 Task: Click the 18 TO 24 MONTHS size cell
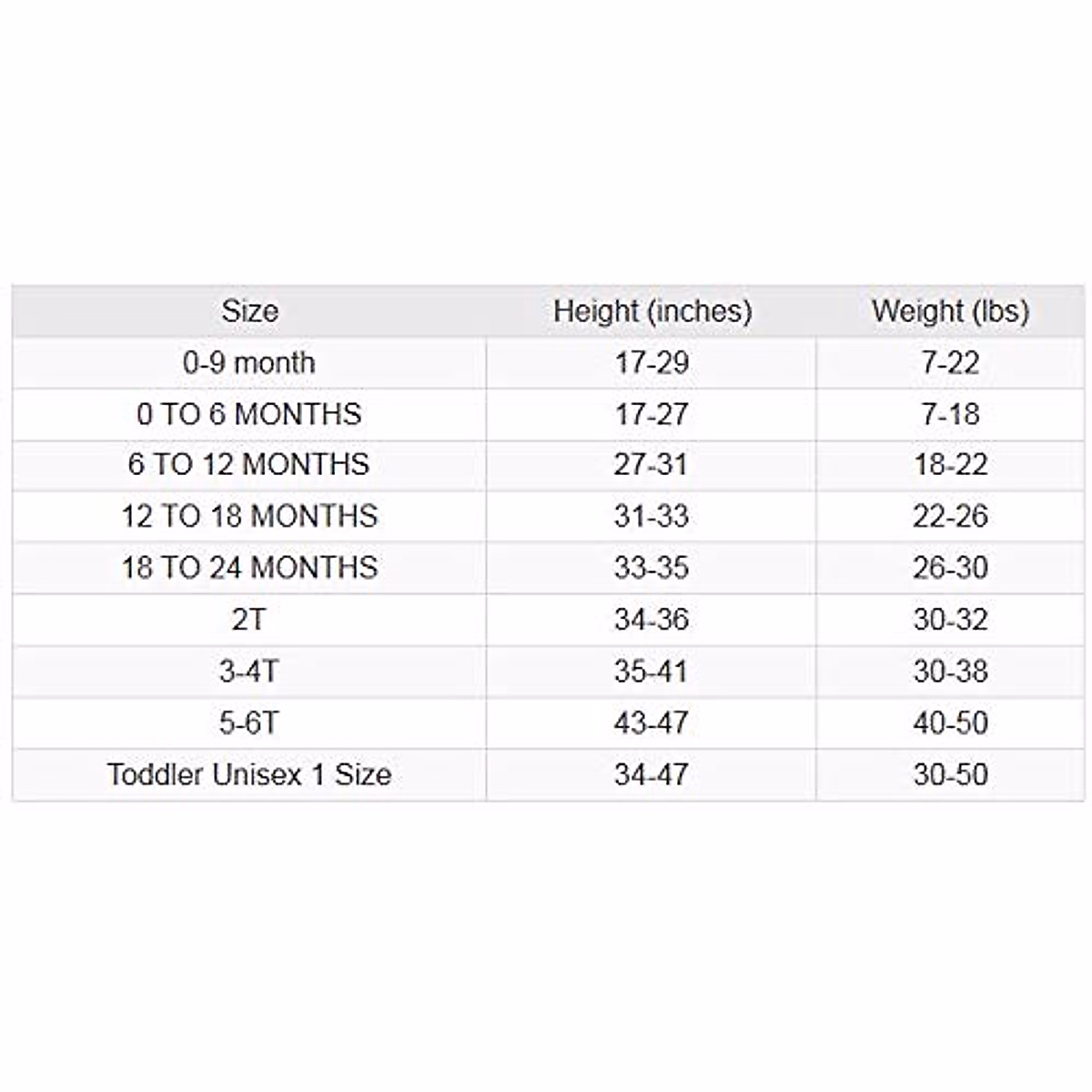(249, 568)
